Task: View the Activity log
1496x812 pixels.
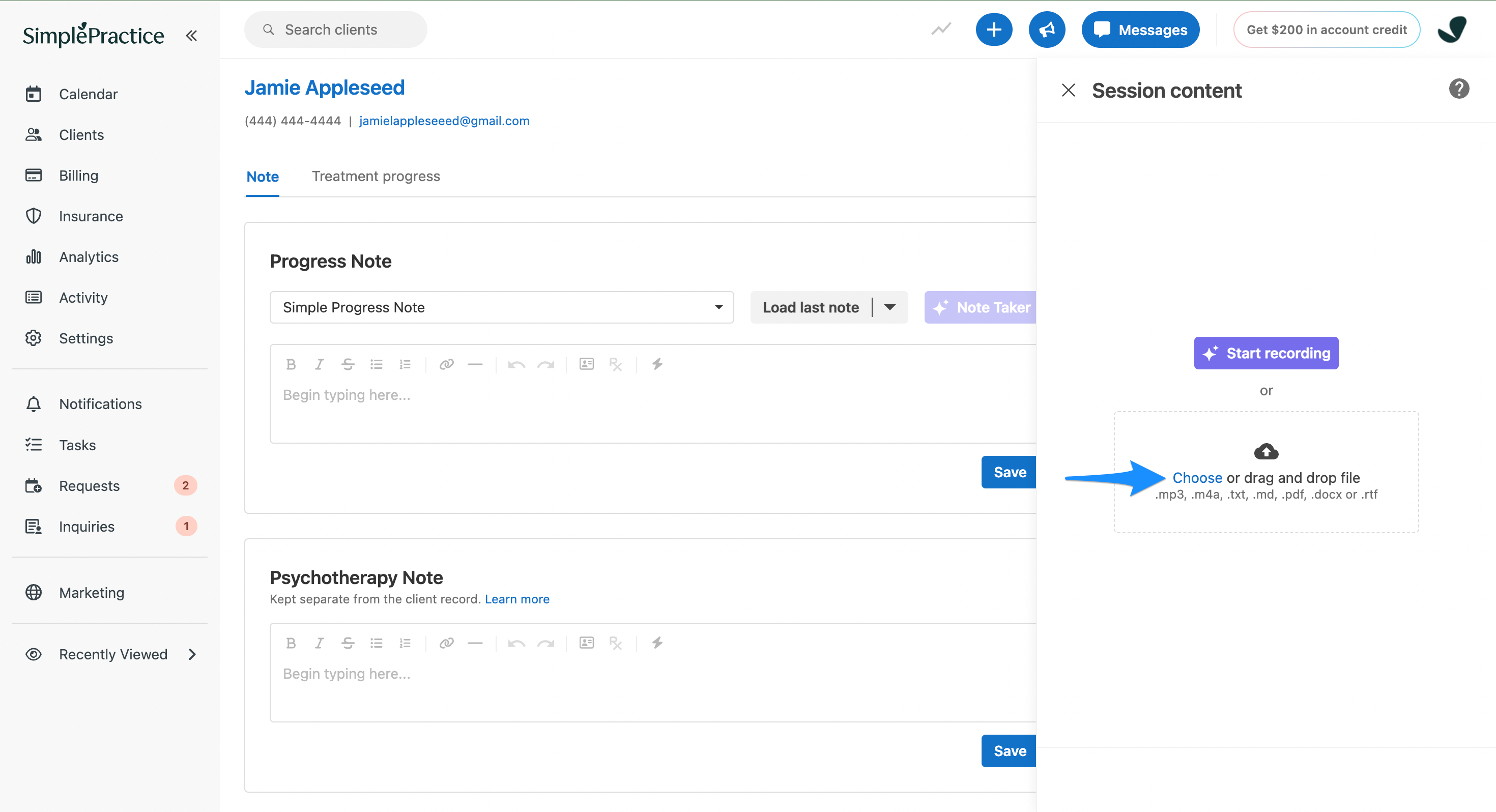Action: pyautogui.click(x=83, y=298)
